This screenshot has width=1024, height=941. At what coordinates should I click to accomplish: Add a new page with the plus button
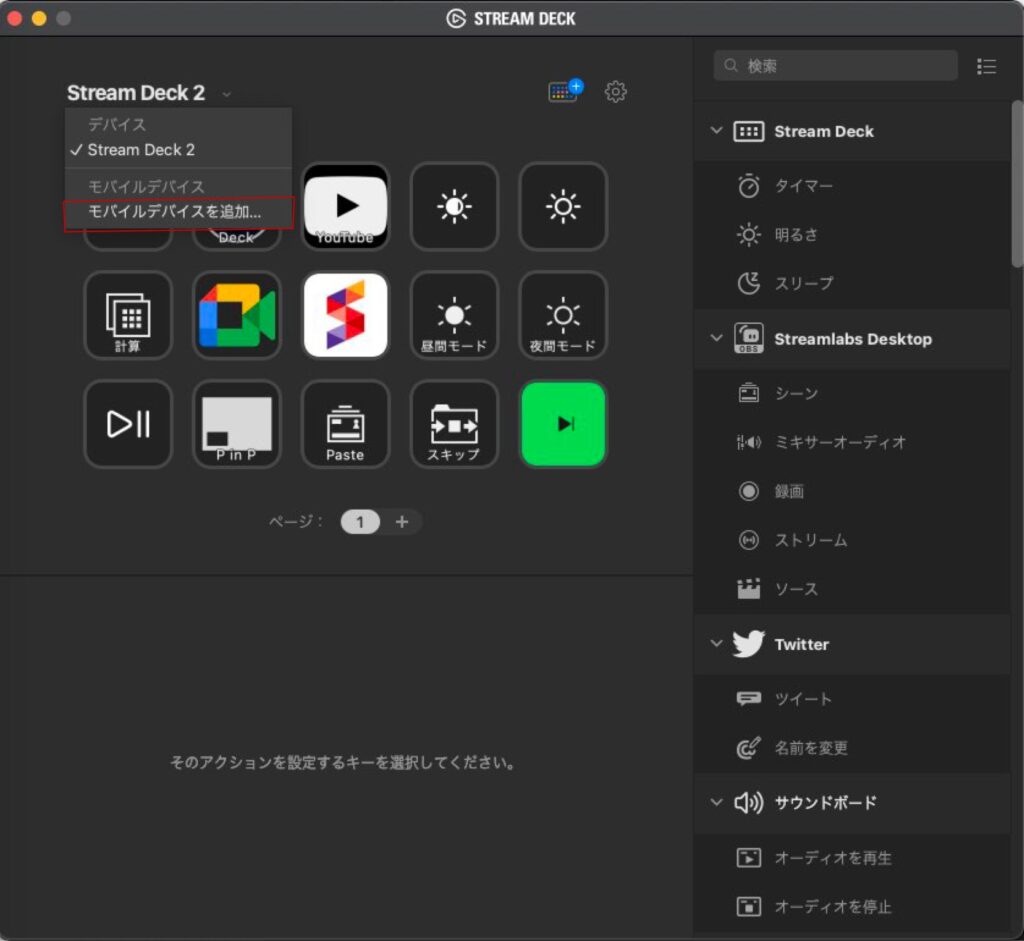pos(403,521)
